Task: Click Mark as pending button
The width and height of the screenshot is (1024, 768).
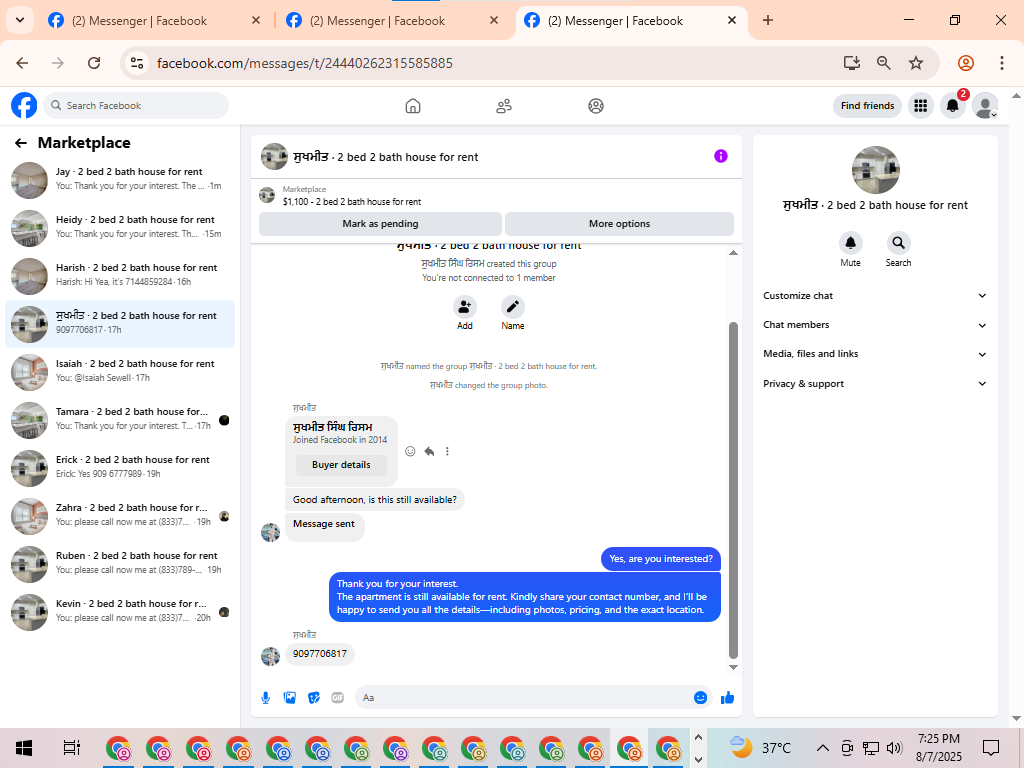Action: tap(380, 224)
